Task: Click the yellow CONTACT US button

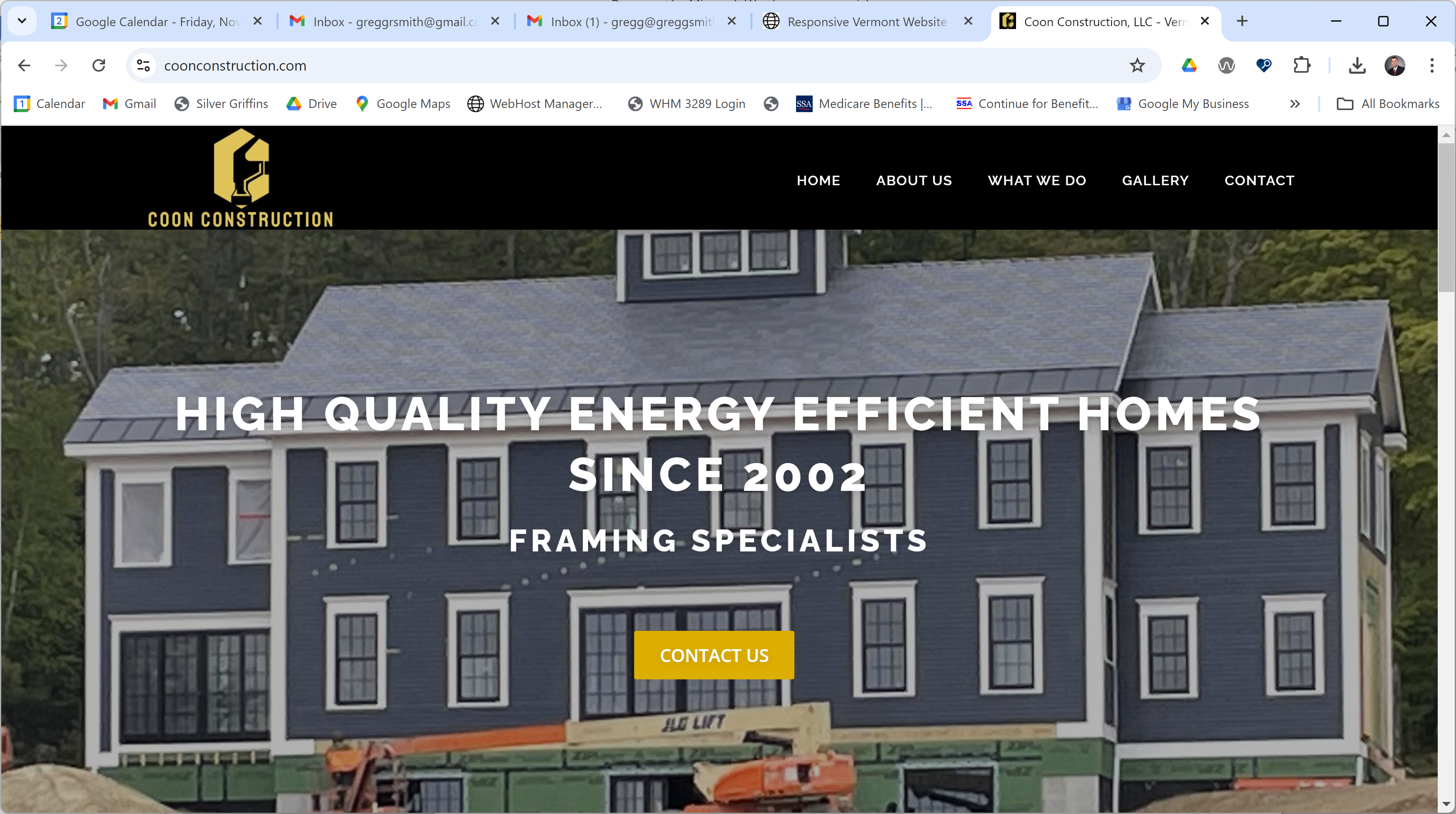Action: [714, 655]
